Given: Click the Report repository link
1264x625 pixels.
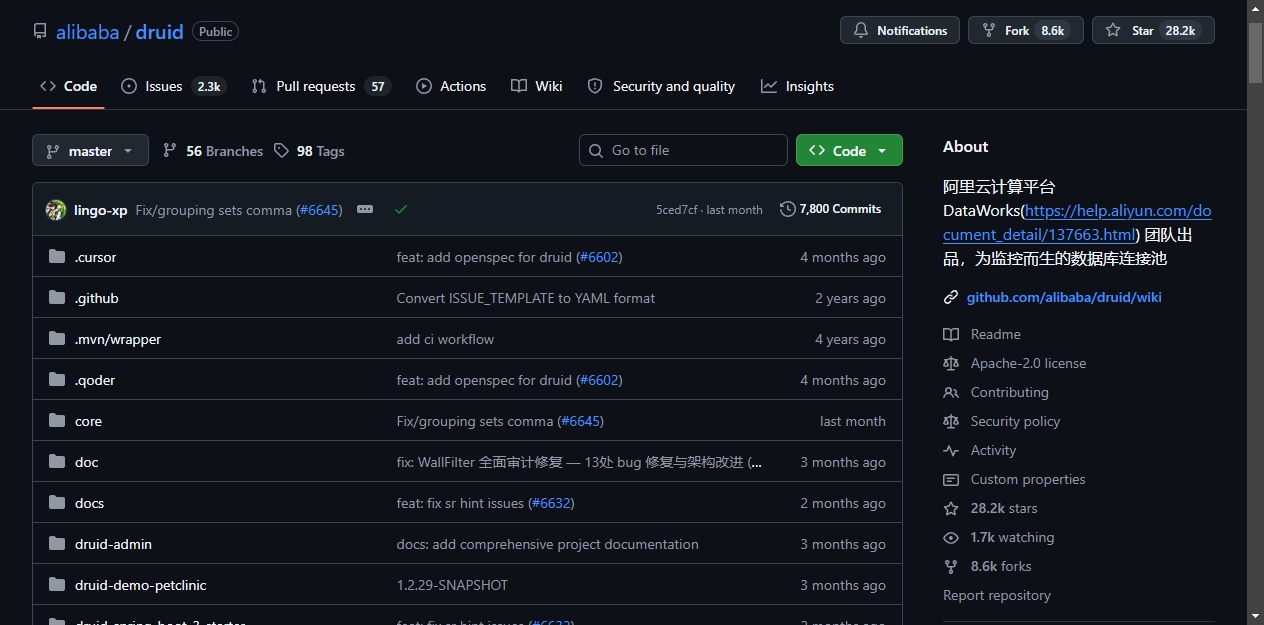Looking at the screenshot, I should pos(997,595).
